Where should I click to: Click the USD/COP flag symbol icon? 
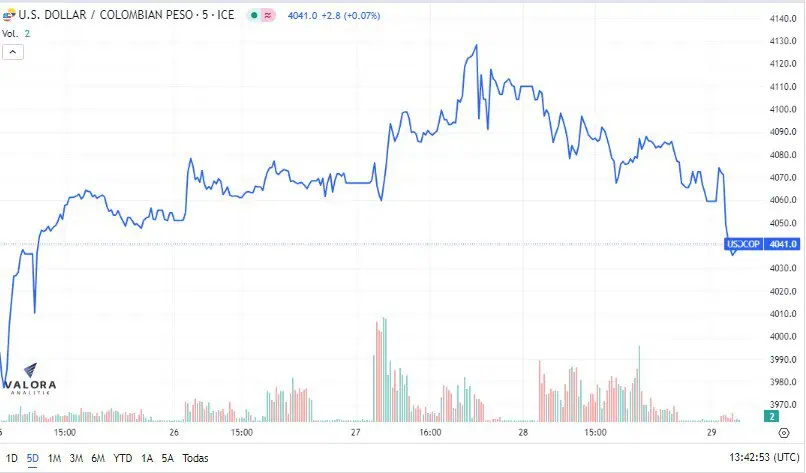(x=9, y=15)
